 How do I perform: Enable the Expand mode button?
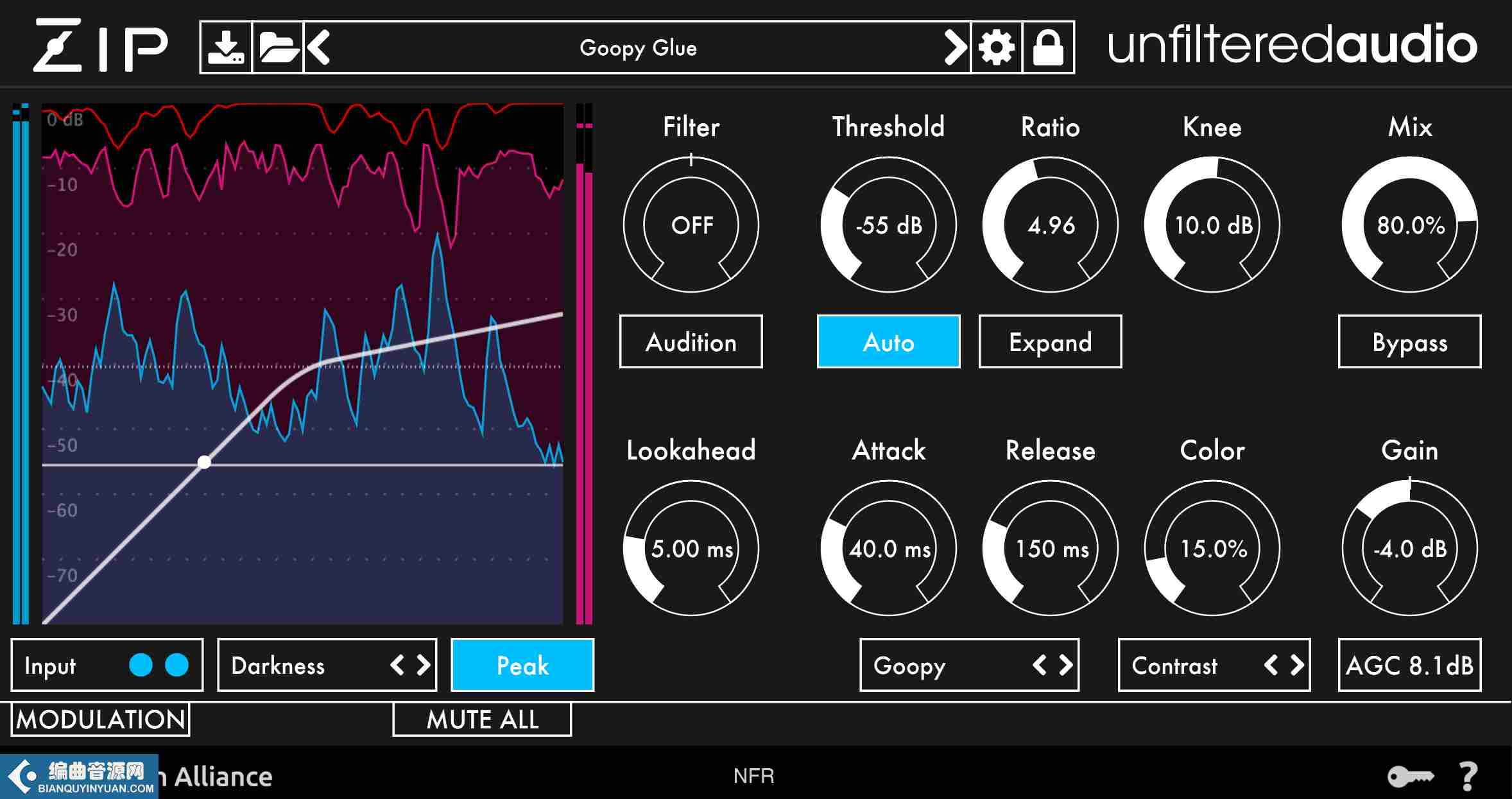coord(1051,341)
